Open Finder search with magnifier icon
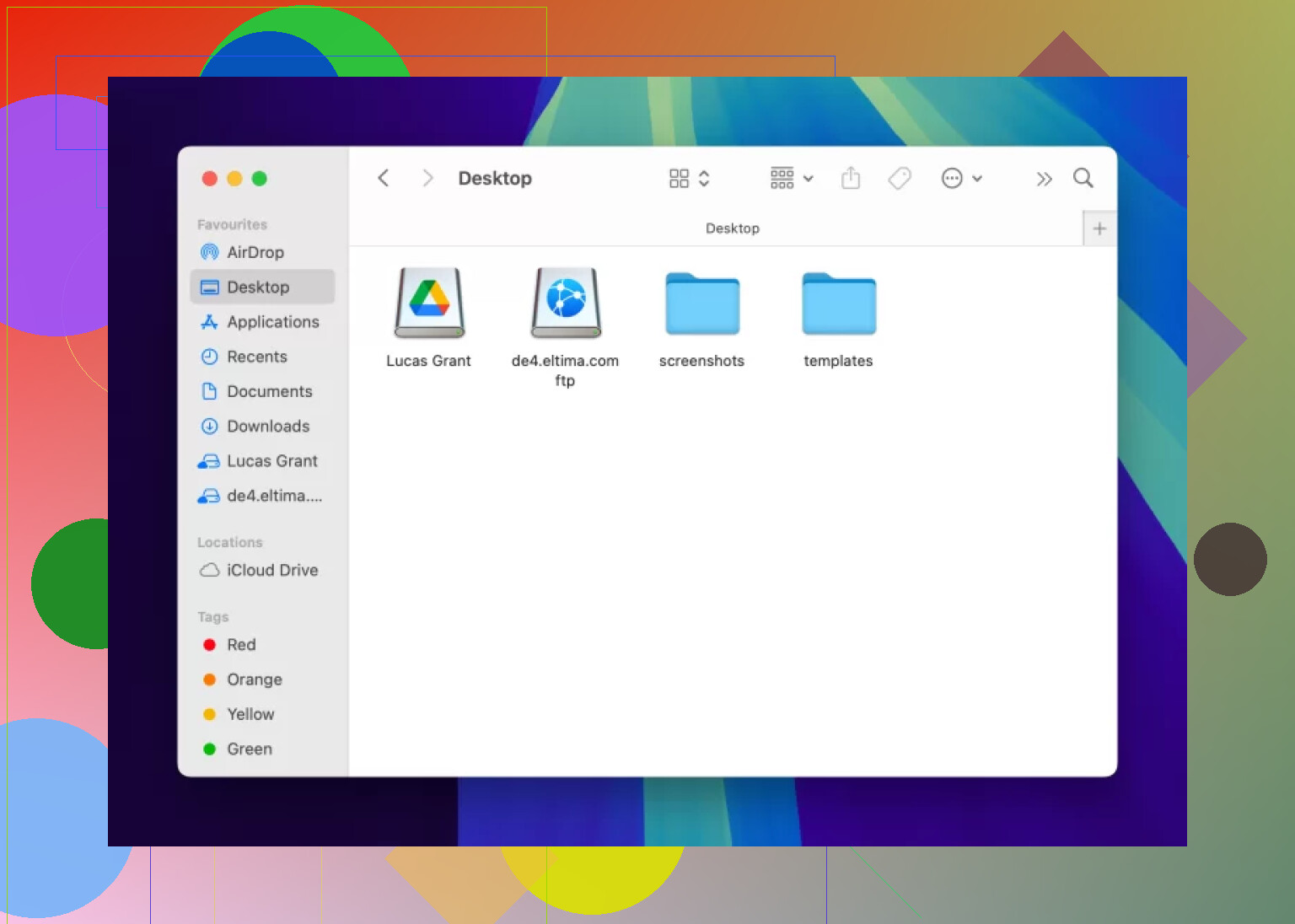The height and width of the screenshot is (924, 1295). point(1083,179)
